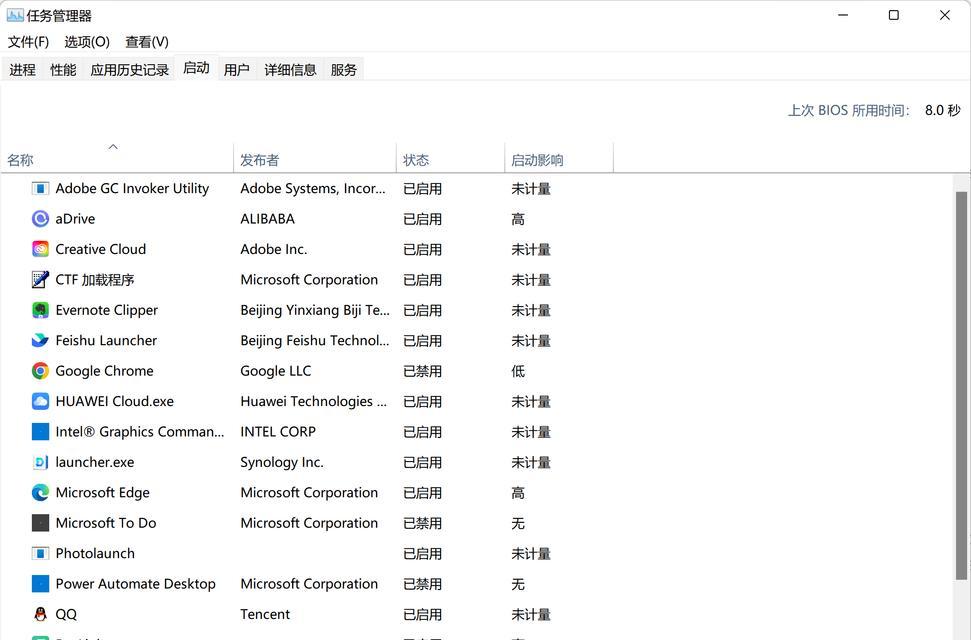Image resolution: width=971 pixels, height=640 pixels.
Task: Click Huawei Technologies publisher cell
Action: pos(313,401)
